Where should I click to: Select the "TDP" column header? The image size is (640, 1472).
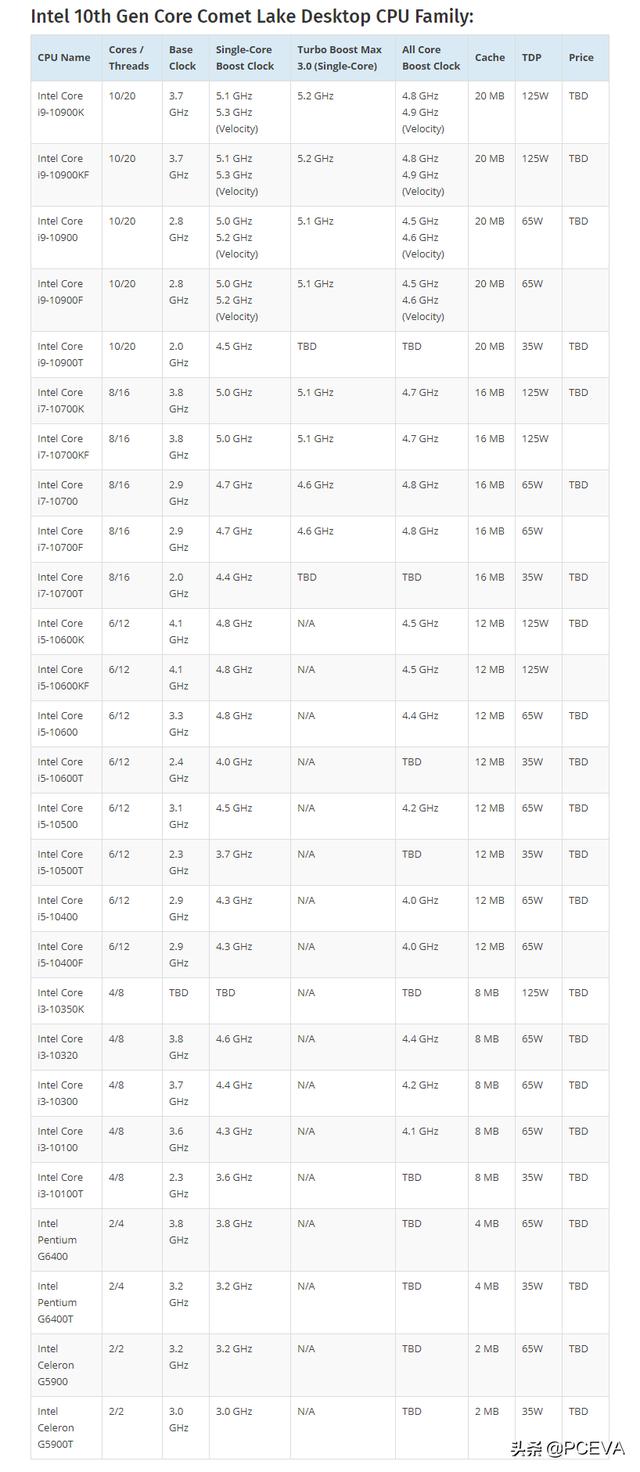(x=531, y=58)
